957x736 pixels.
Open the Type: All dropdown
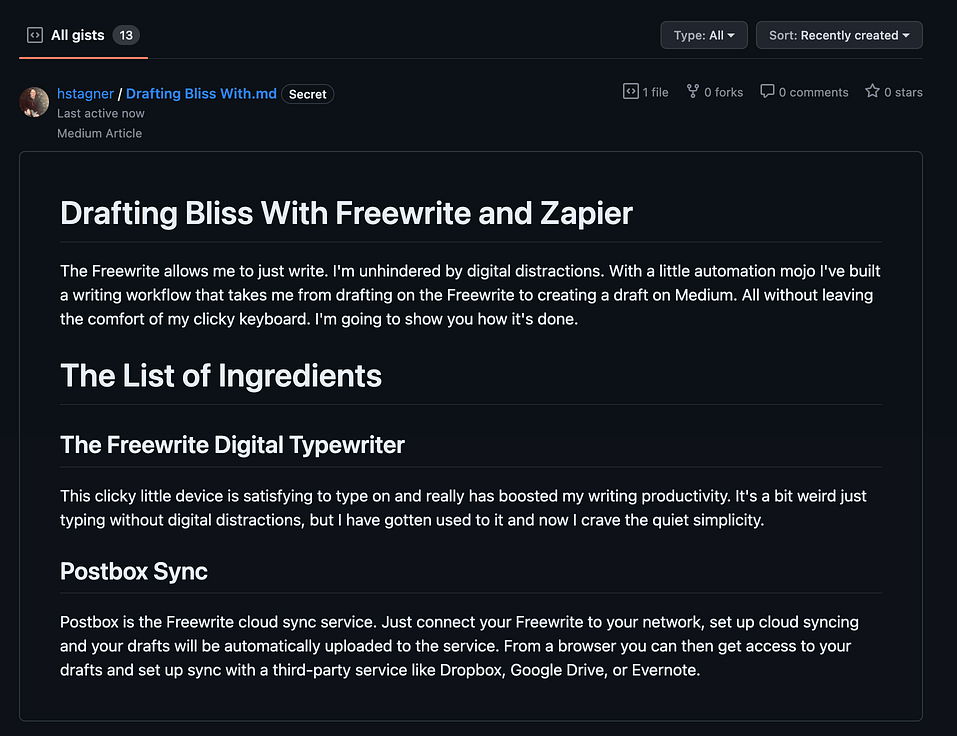[x=704, y=35]
